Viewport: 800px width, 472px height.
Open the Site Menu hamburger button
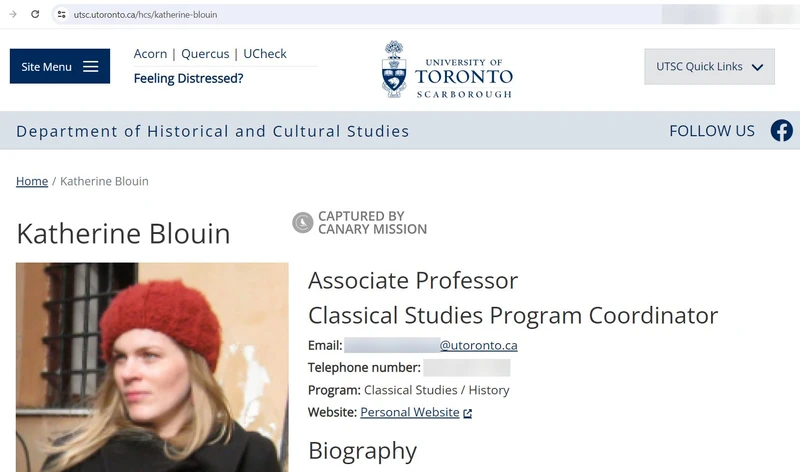(60, 66)
